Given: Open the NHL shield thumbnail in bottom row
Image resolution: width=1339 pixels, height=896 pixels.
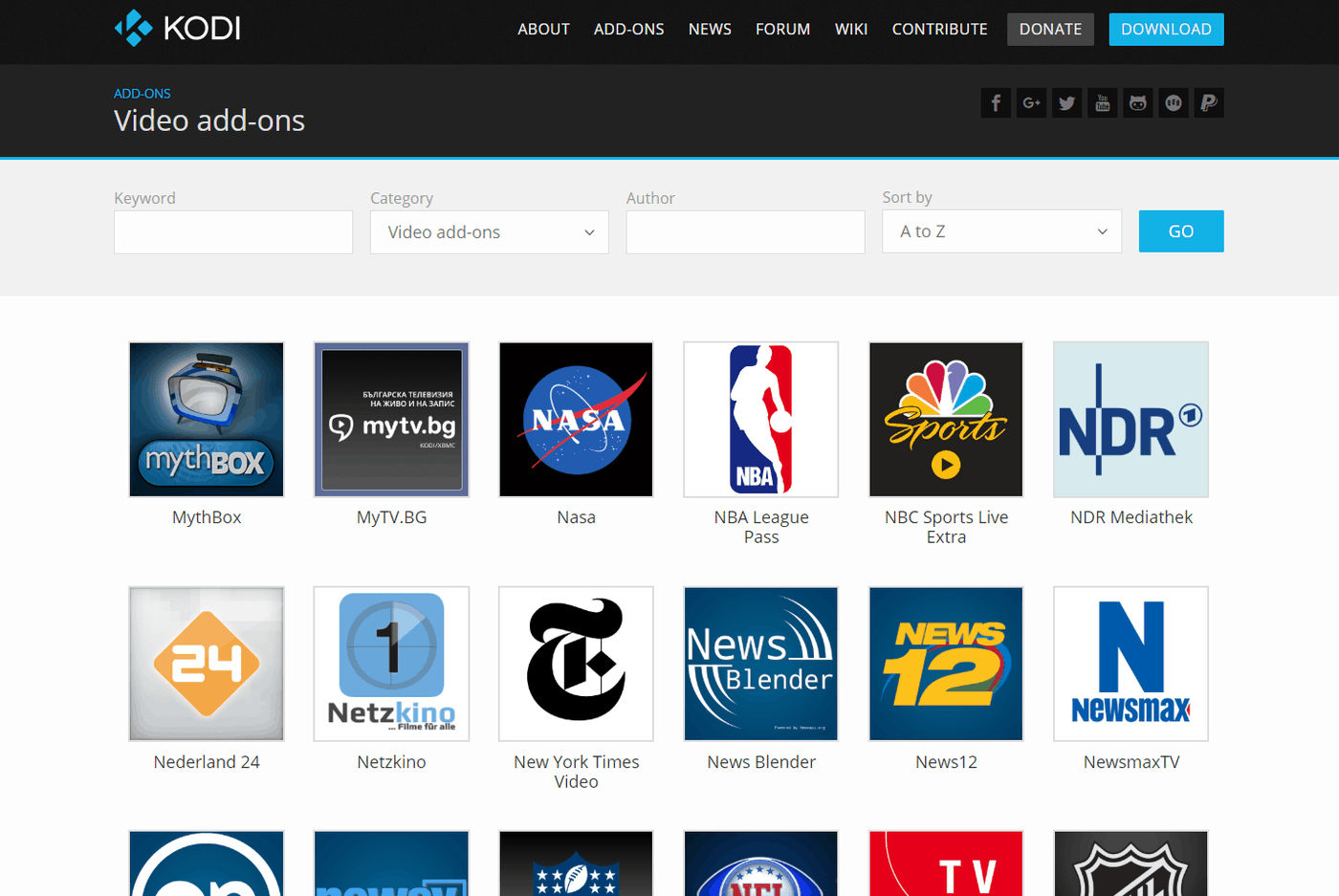Looking at the screenshot, I should coord(1130,863).
